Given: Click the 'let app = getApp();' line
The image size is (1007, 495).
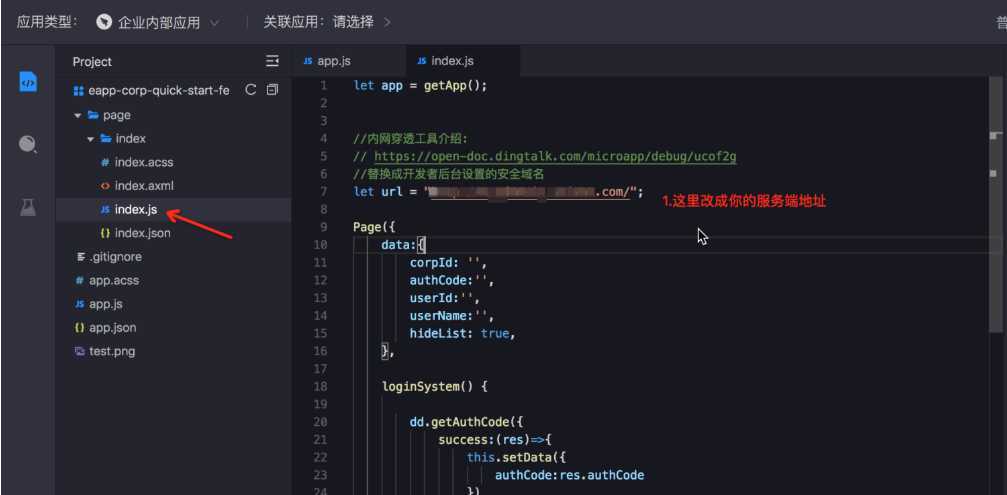Looking at the screenshot, I should click(421, 85).
